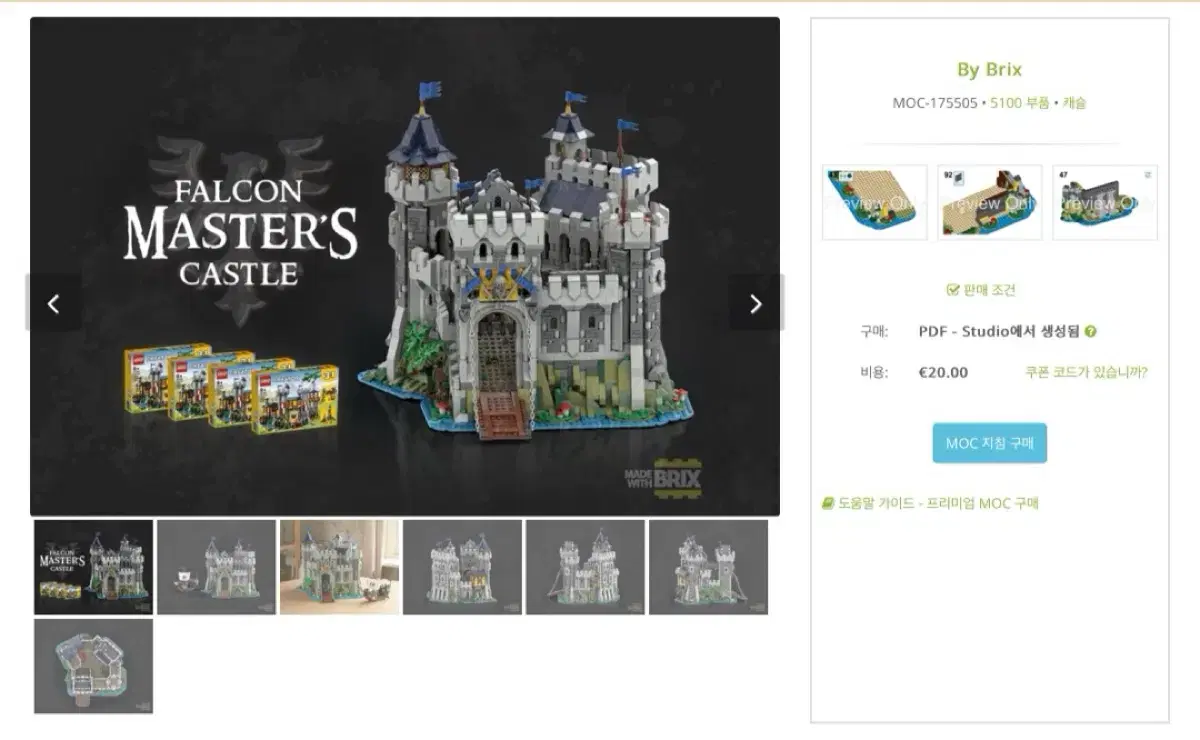Select the fifth gallery thumbnail castle rear
The width and height of the screenshot is (1200, 740).
pyautogui.click(x=586, y=567)
